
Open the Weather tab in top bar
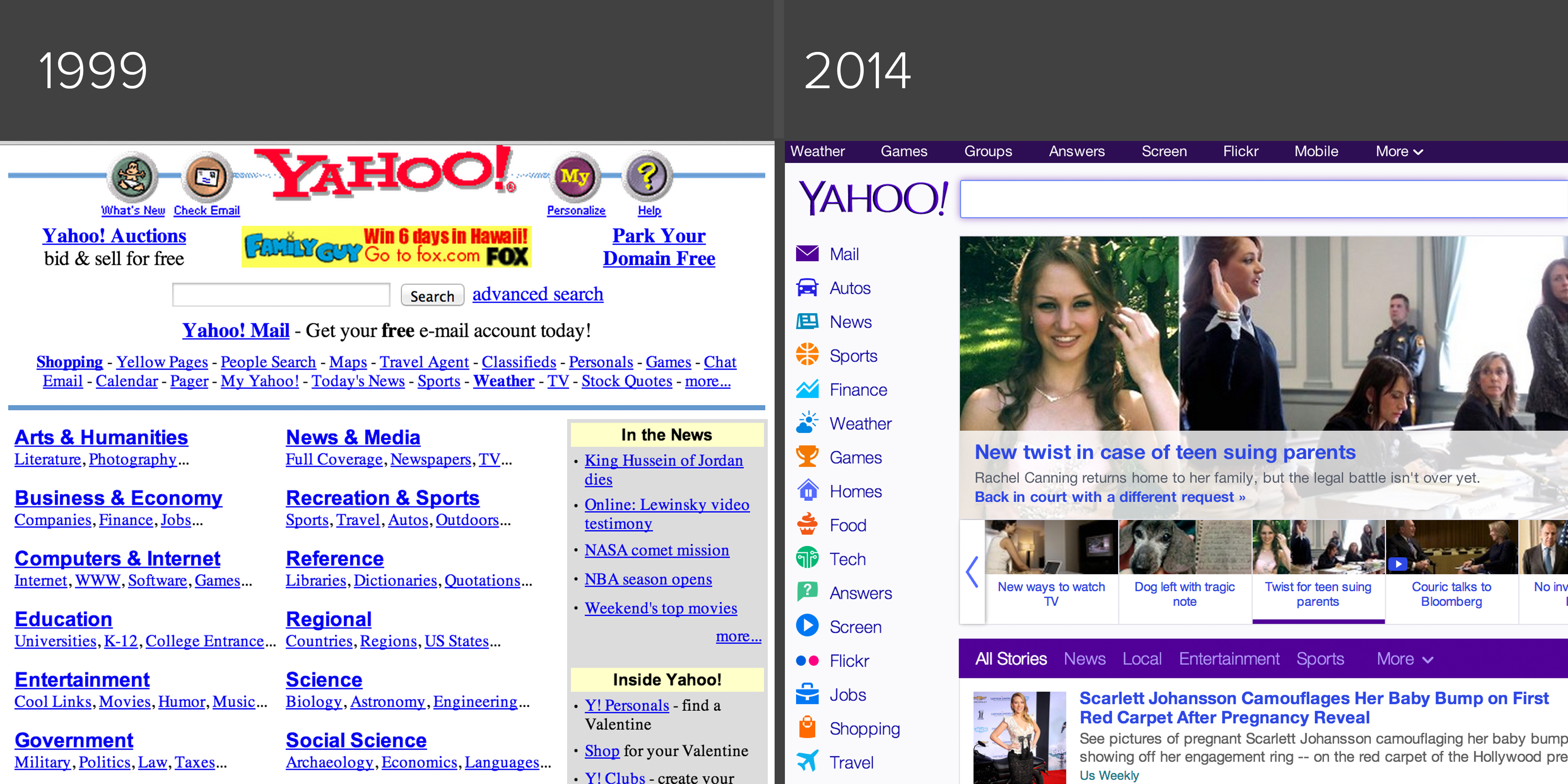pyautogui.click(x=817, y=152)
